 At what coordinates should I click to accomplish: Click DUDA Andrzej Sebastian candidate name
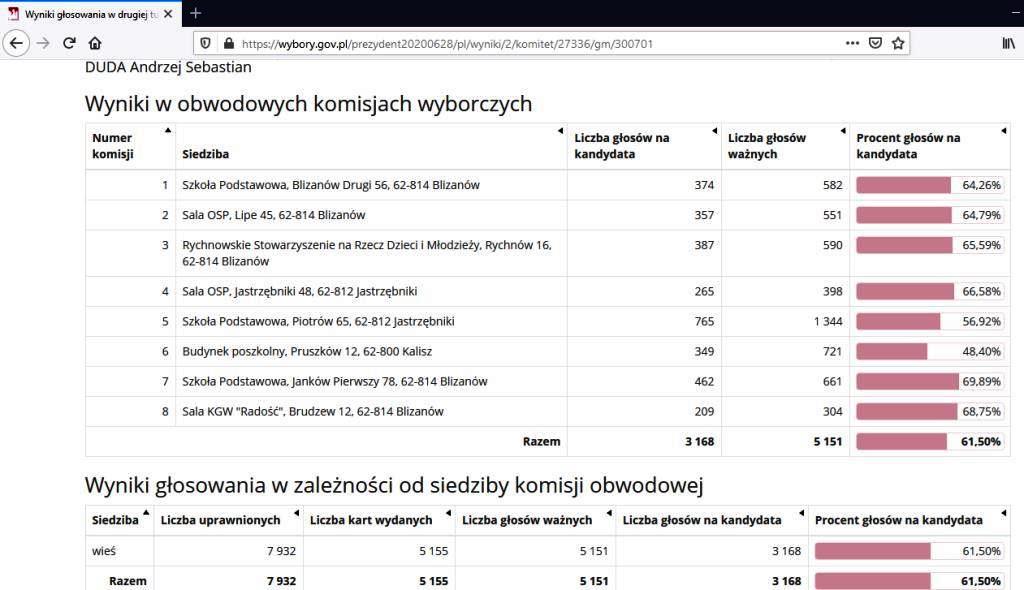point(168,67)
